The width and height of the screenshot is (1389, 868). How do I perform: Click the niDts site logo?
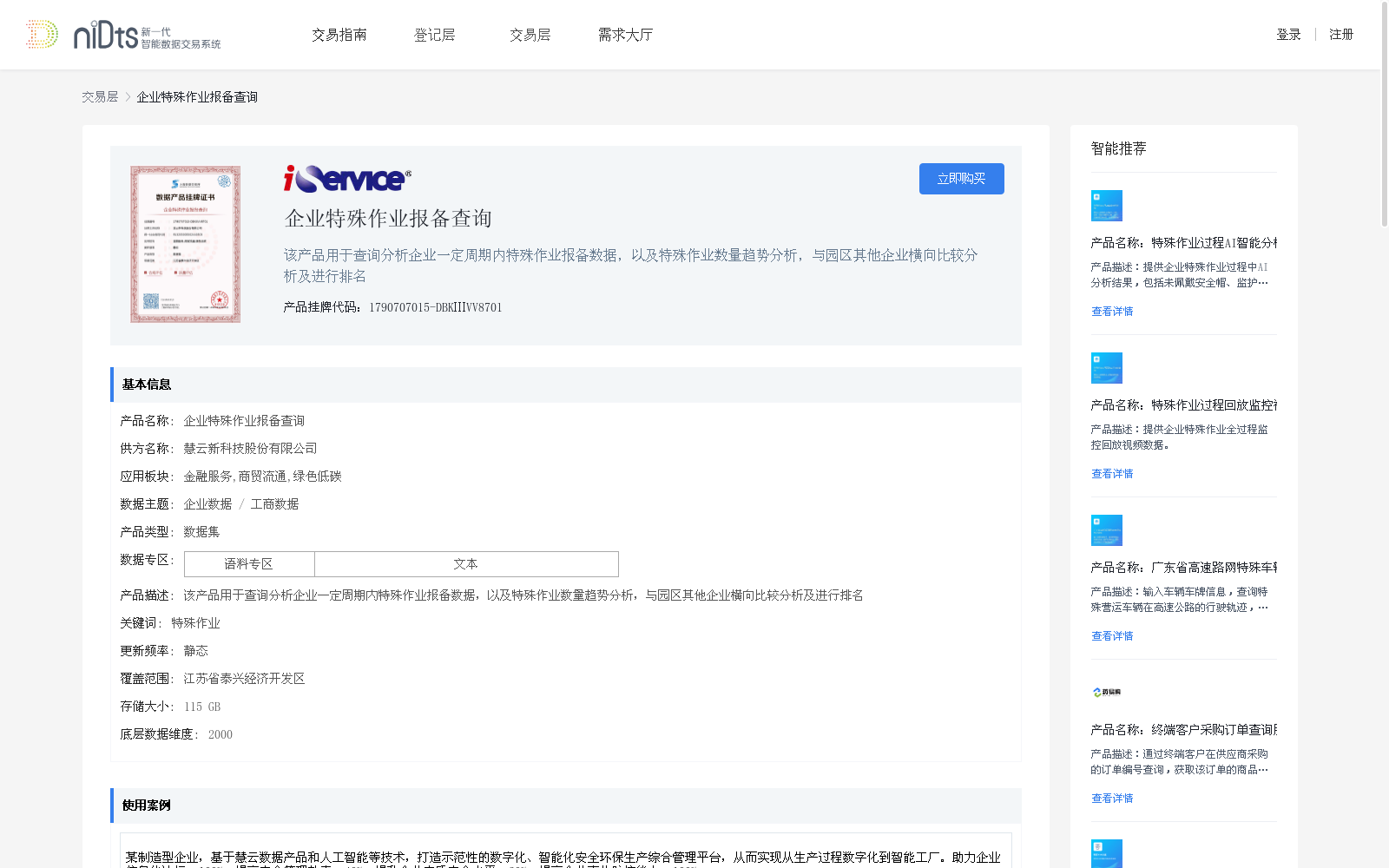pyautogui.click(x=123, y=35)
